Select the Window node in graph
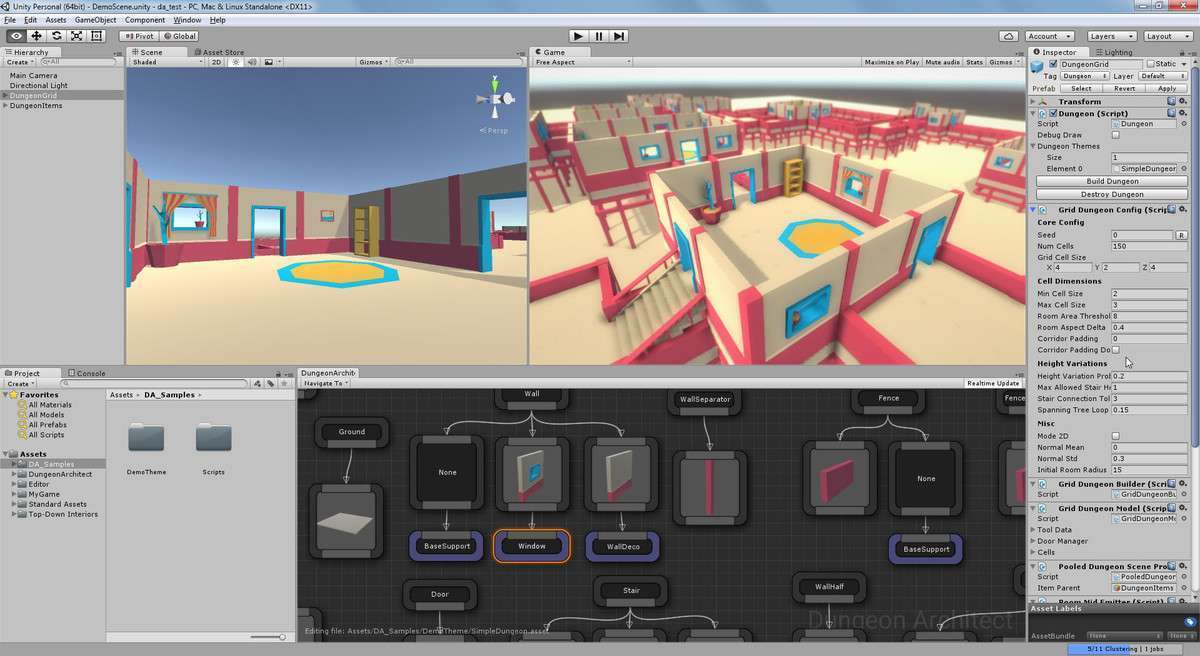The width and height of the screenshot is (1200, 656). click(x=532, y=546)
